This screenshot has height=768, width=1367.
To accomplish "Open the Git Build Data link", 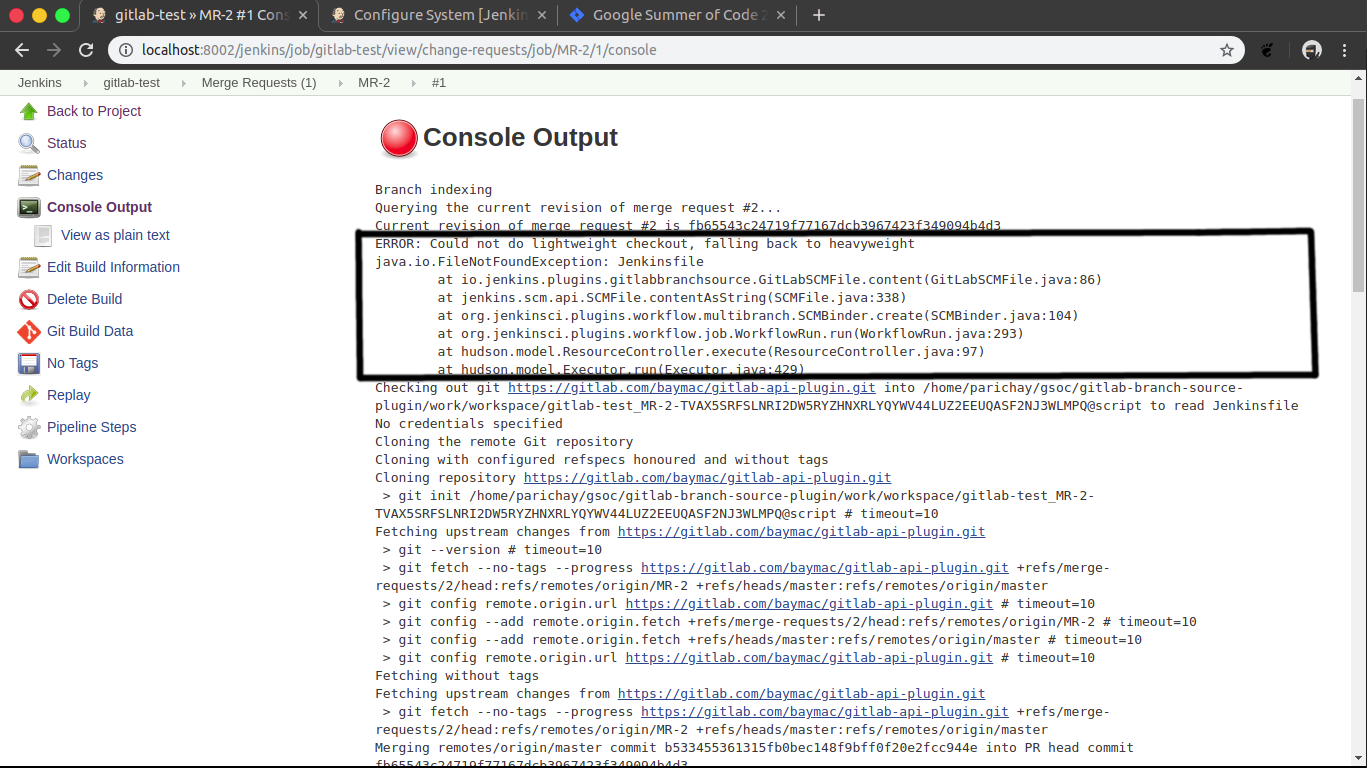I will (x=90, y=331).
